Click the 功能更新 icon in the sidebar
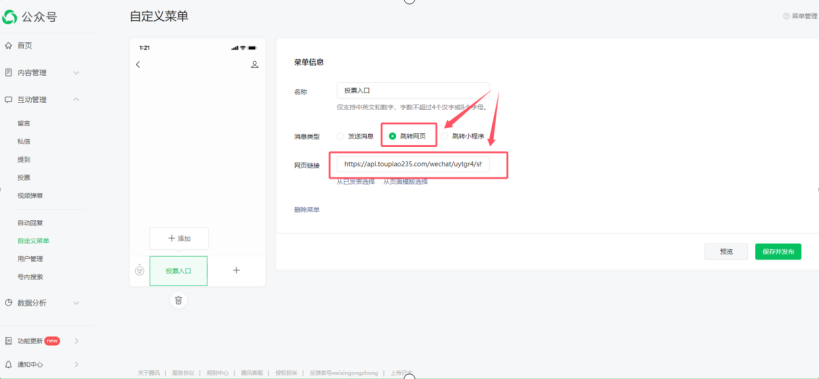This screenshot has height=379, width=819. [8, 341]
